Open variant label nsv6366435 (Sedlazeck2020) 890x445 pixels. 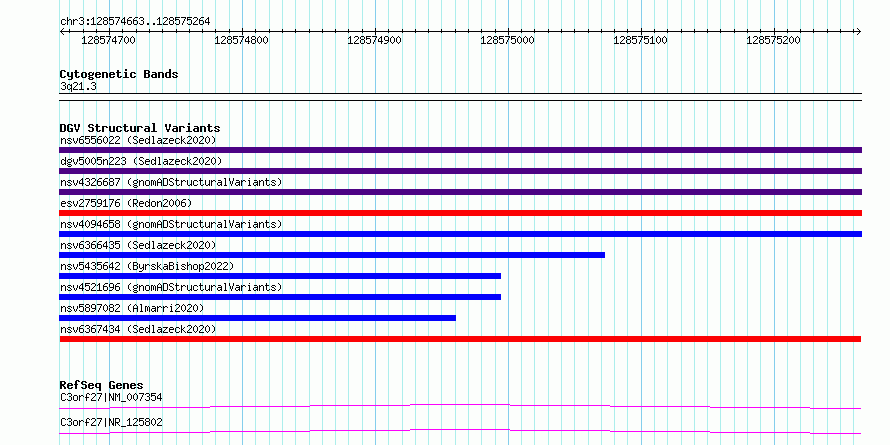coord(138,245)
